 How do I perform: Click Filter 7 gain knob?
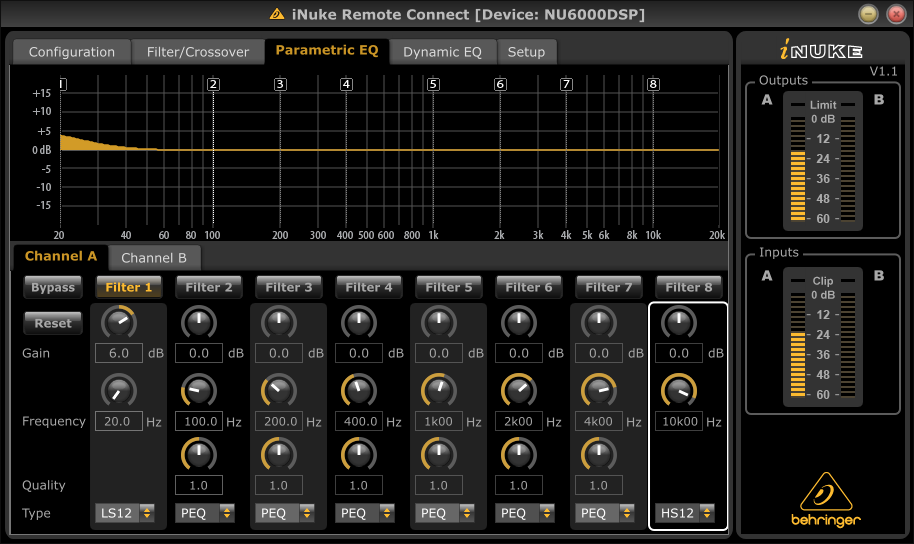pos(599,322)
